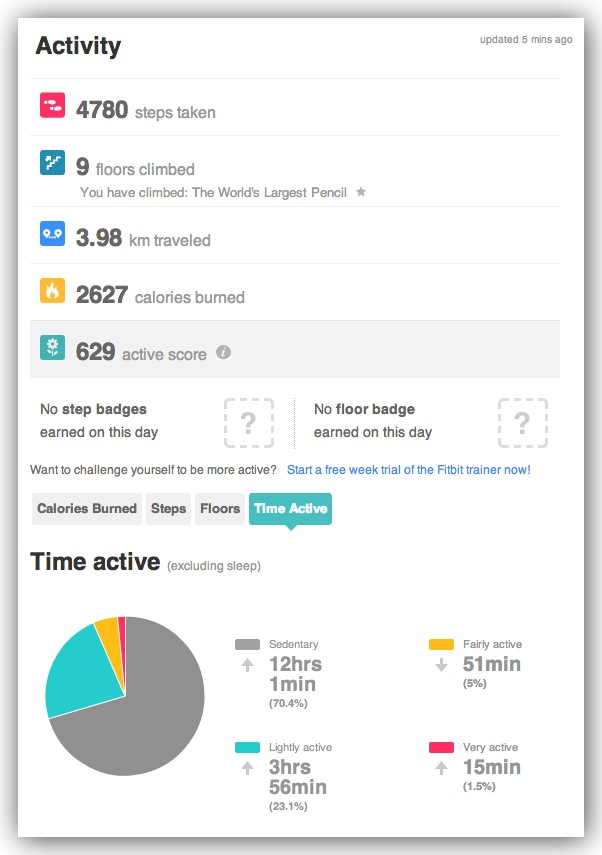This screenshot has height=855, width=602.
Task: Click the yellow Fairly active legend swatch
Action: coord(441,645)
